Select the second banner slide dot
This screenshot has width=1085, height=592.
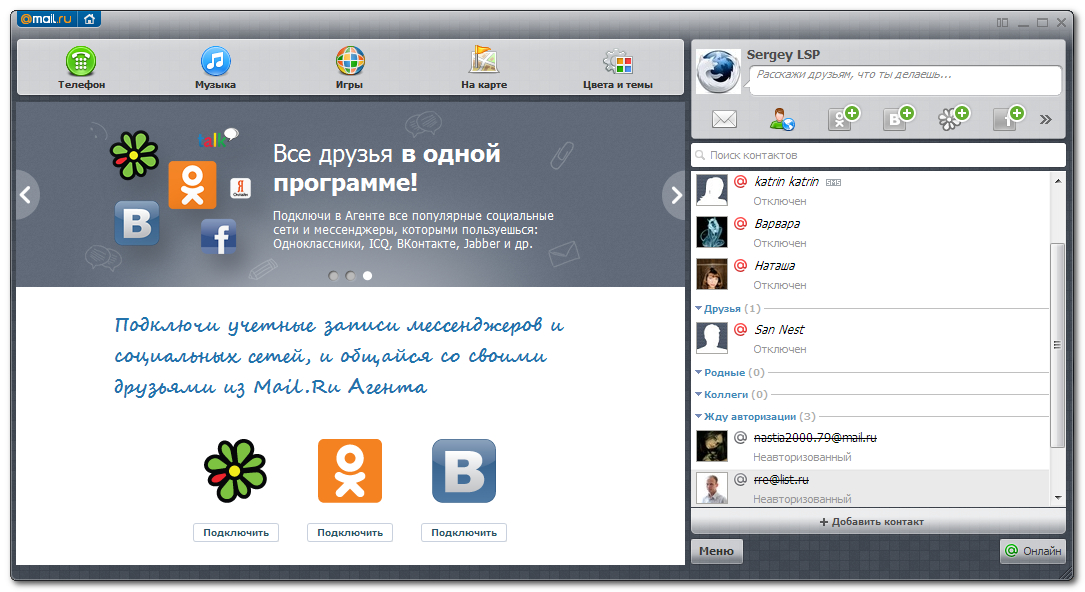pyautogui.click(x=350, y=275)
